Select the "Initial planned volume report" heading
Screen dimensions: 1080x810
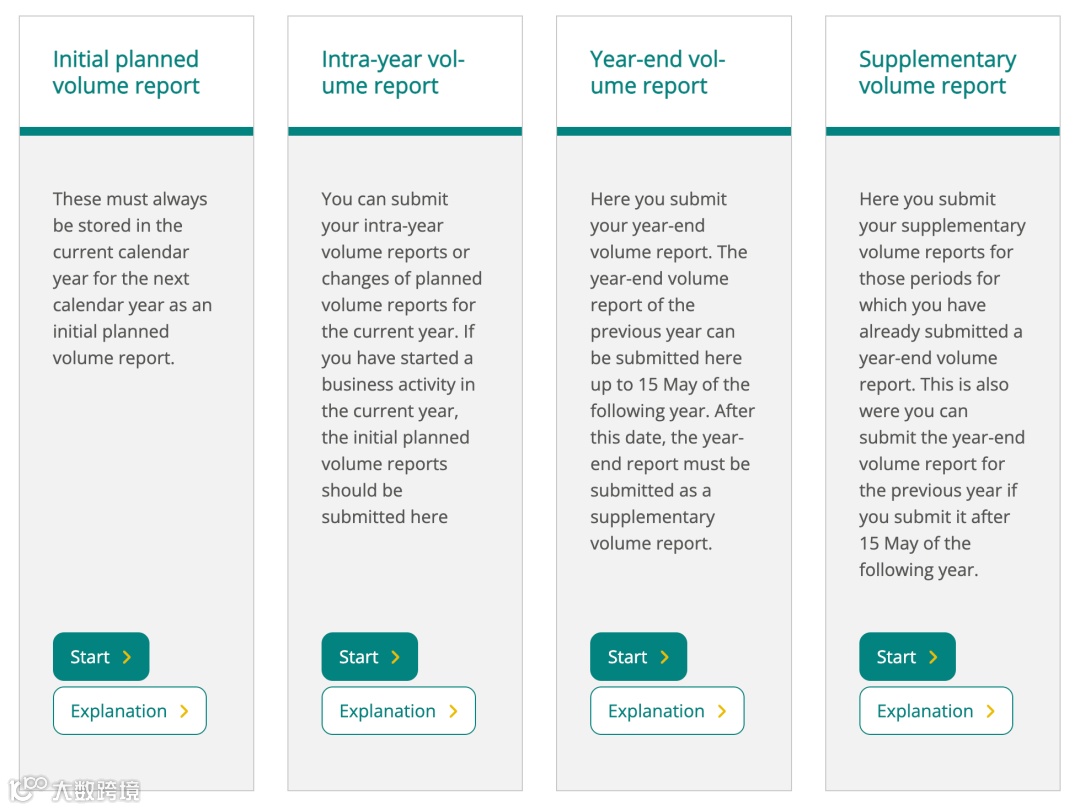pos(126,73)
